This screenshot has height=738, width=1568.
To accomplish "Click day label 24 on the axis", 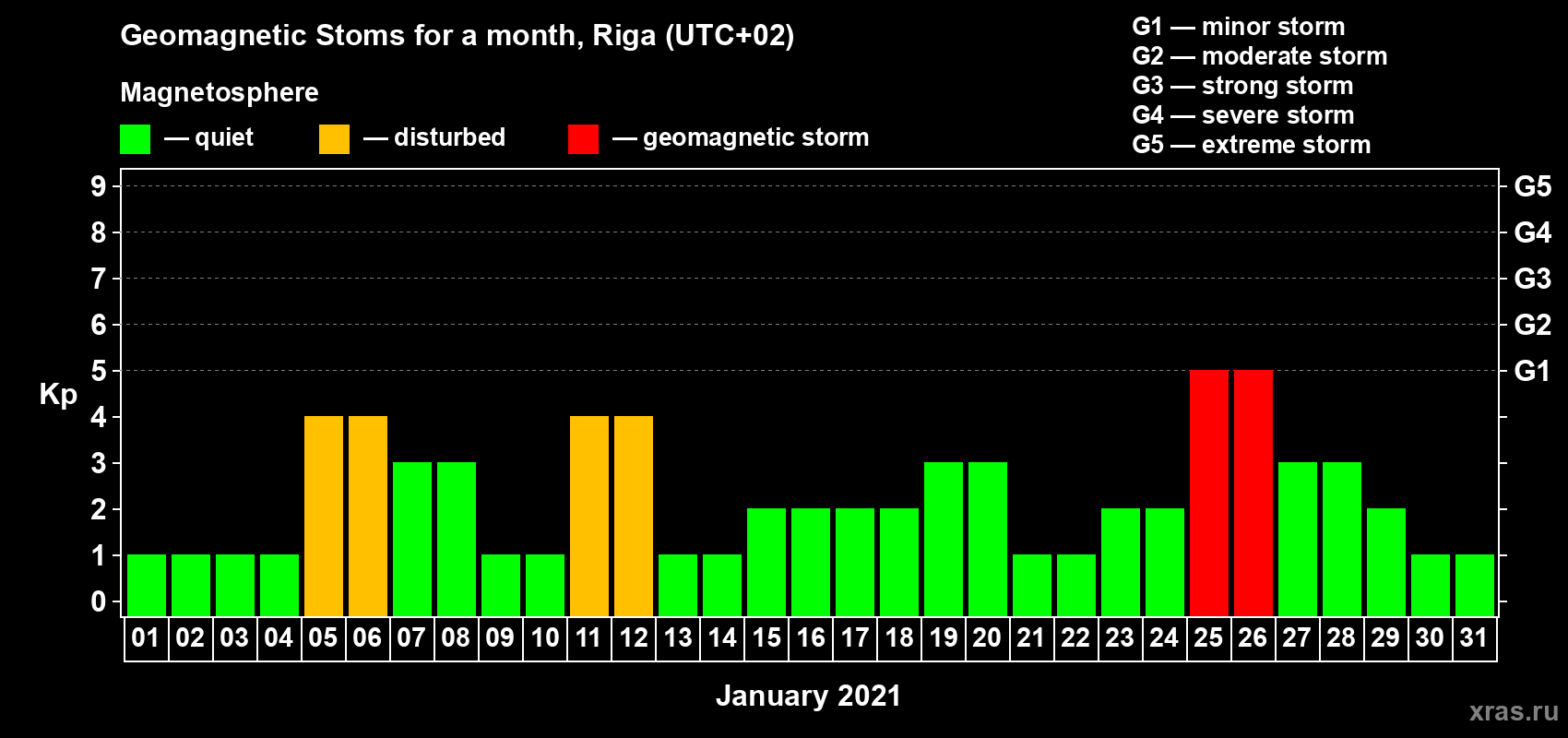I will (1164, 637).
